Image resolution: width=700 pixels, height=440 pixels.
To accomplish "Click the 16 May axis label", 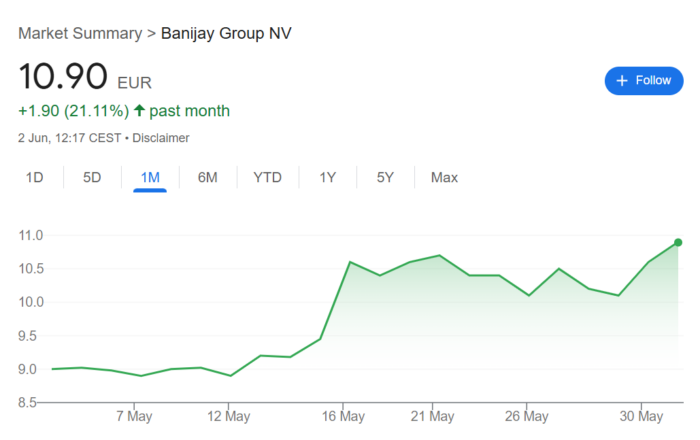I will click(x=343, y=416).
